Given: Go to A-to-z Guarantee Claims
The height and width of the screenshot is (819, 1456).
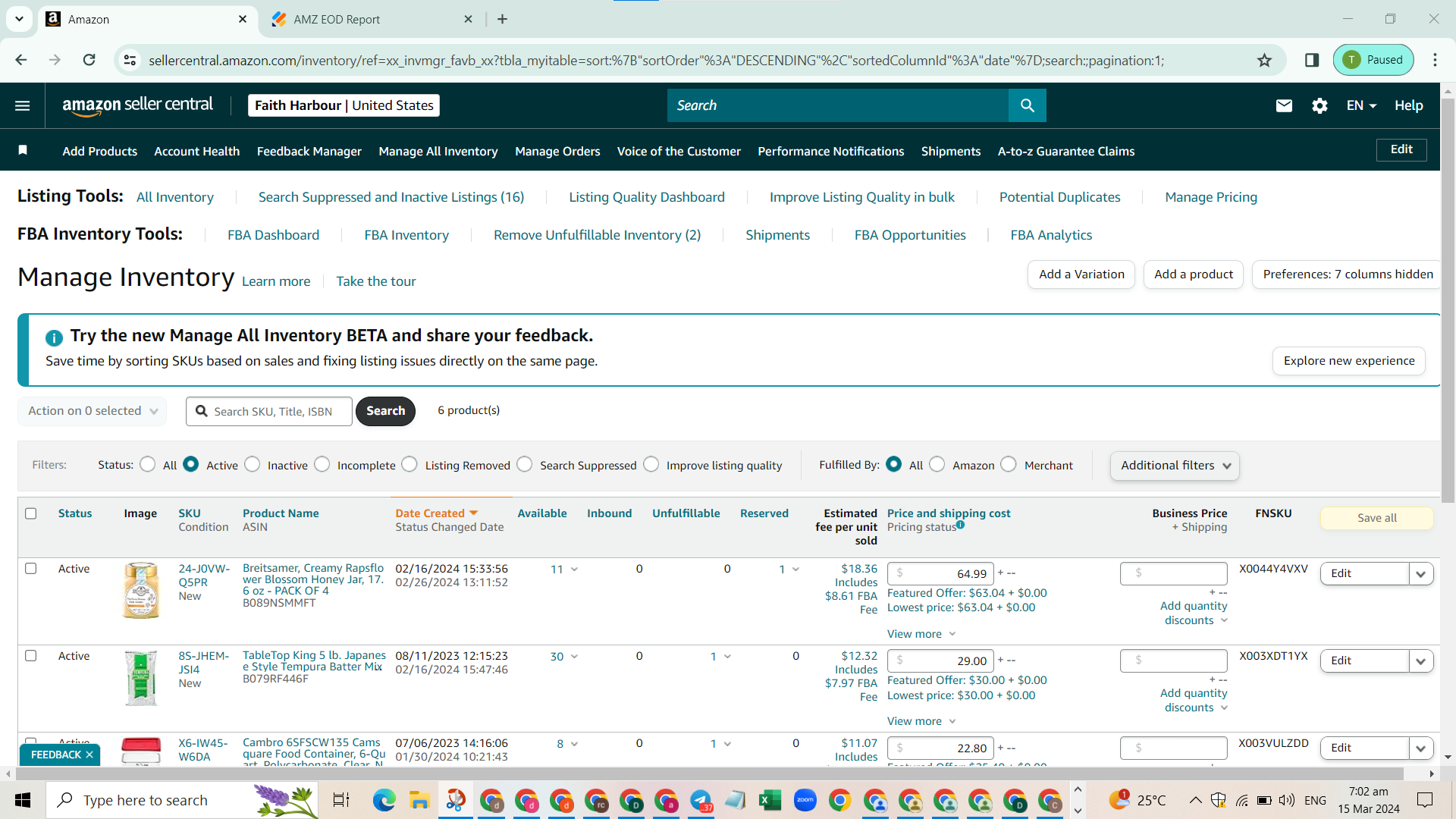Looking at the screenshot, I should [1066, 151].
